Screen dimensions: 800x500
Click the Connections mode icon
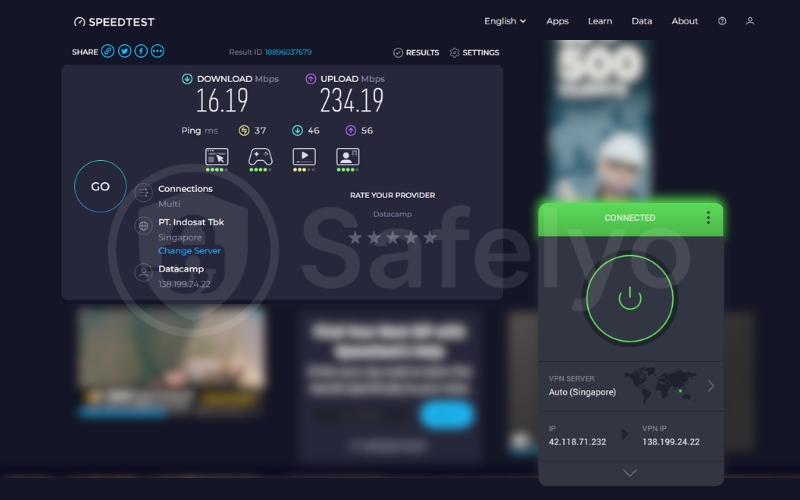point(143,192)
